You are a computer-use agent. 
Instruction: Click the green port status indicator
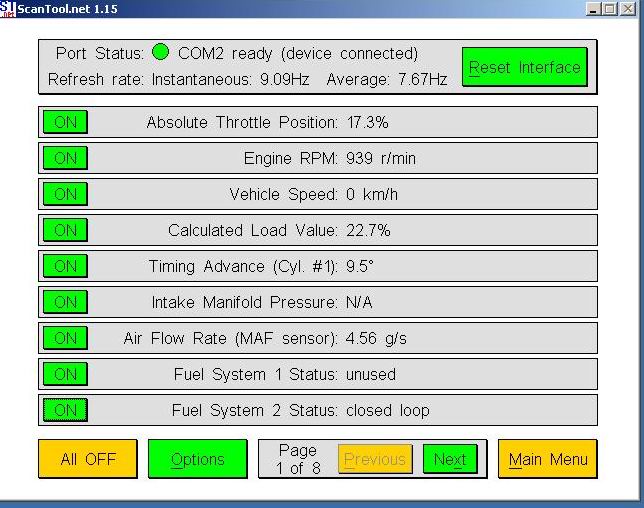160,53
